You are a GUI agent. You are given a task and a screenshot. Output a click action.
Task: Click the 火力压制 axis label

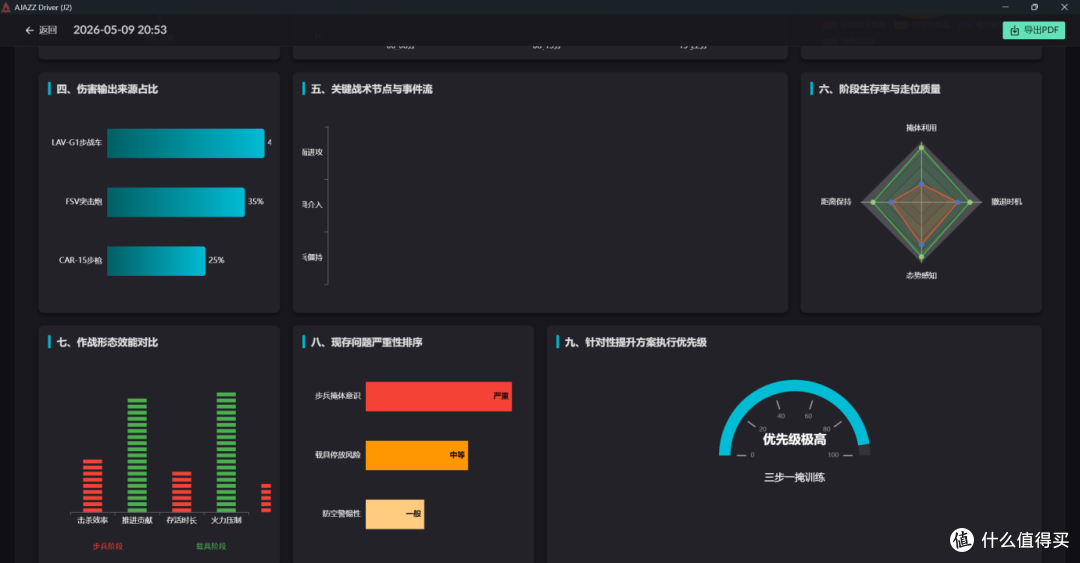(x=226, y=520)
